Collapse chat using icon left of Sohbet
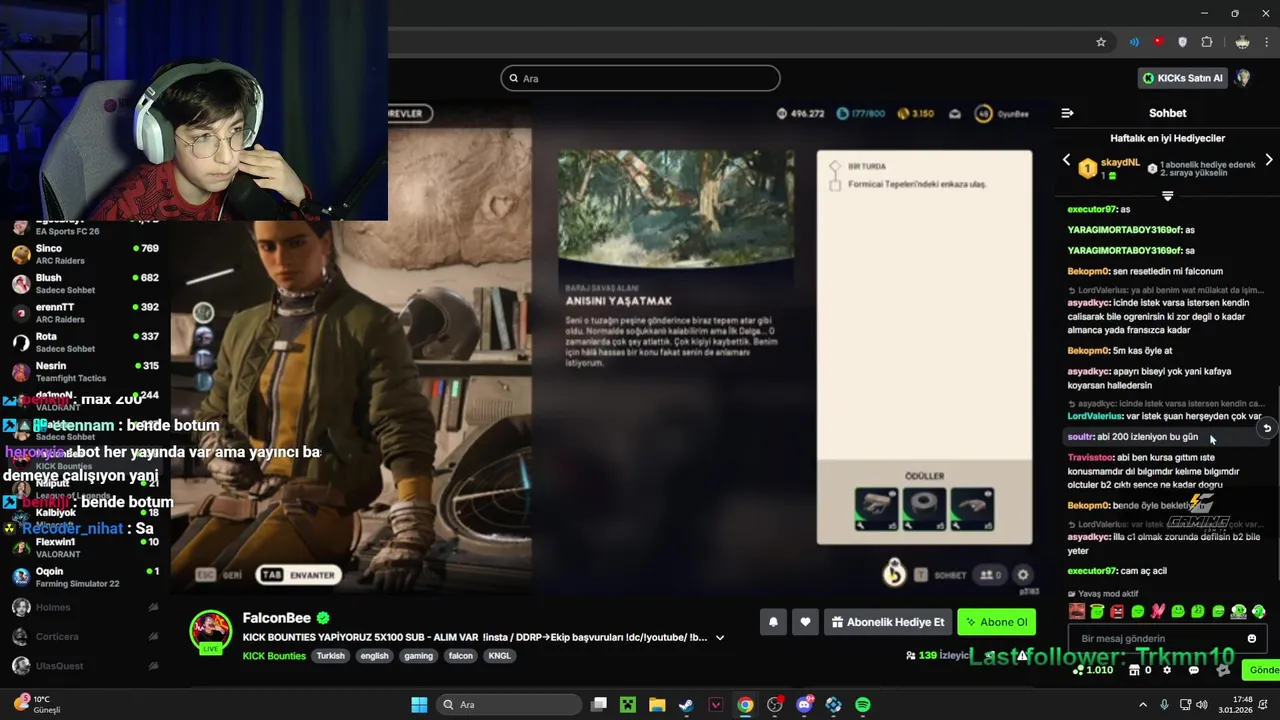The height and width of the screenshot is (720, 1280). pyautogui.click(x=1067, y=113)
